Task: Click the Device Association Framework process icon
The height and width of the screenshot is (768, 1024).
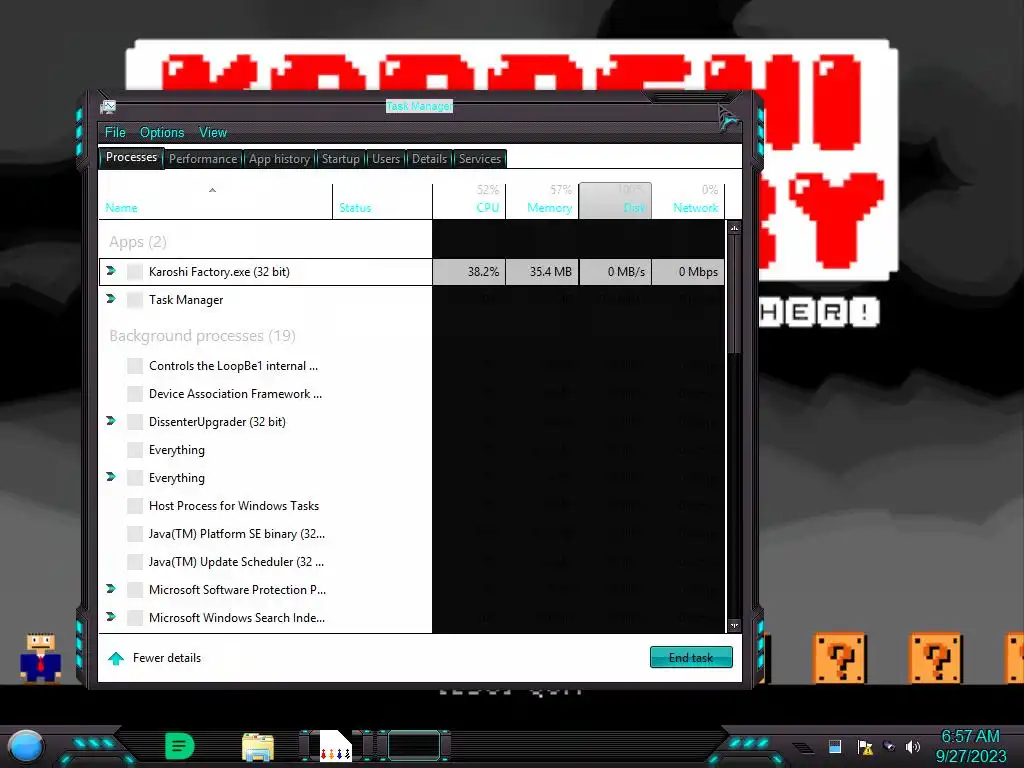Action: point(135,394)
